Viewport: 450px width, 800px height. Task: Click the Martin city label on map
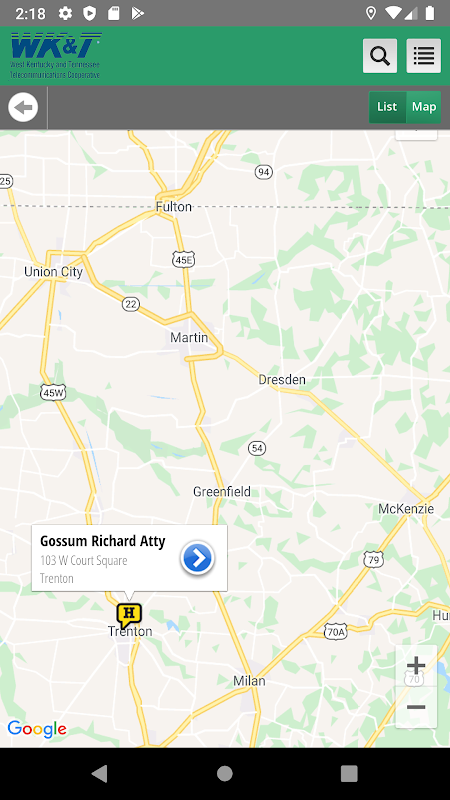pos(189,337)
